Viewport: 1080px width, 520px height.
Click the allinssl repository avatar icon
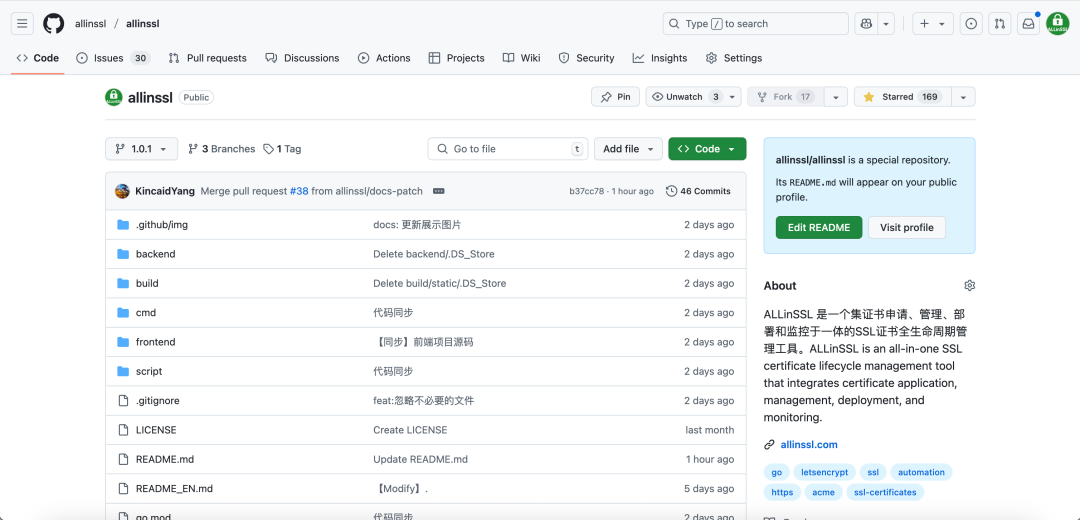(114, 97)
